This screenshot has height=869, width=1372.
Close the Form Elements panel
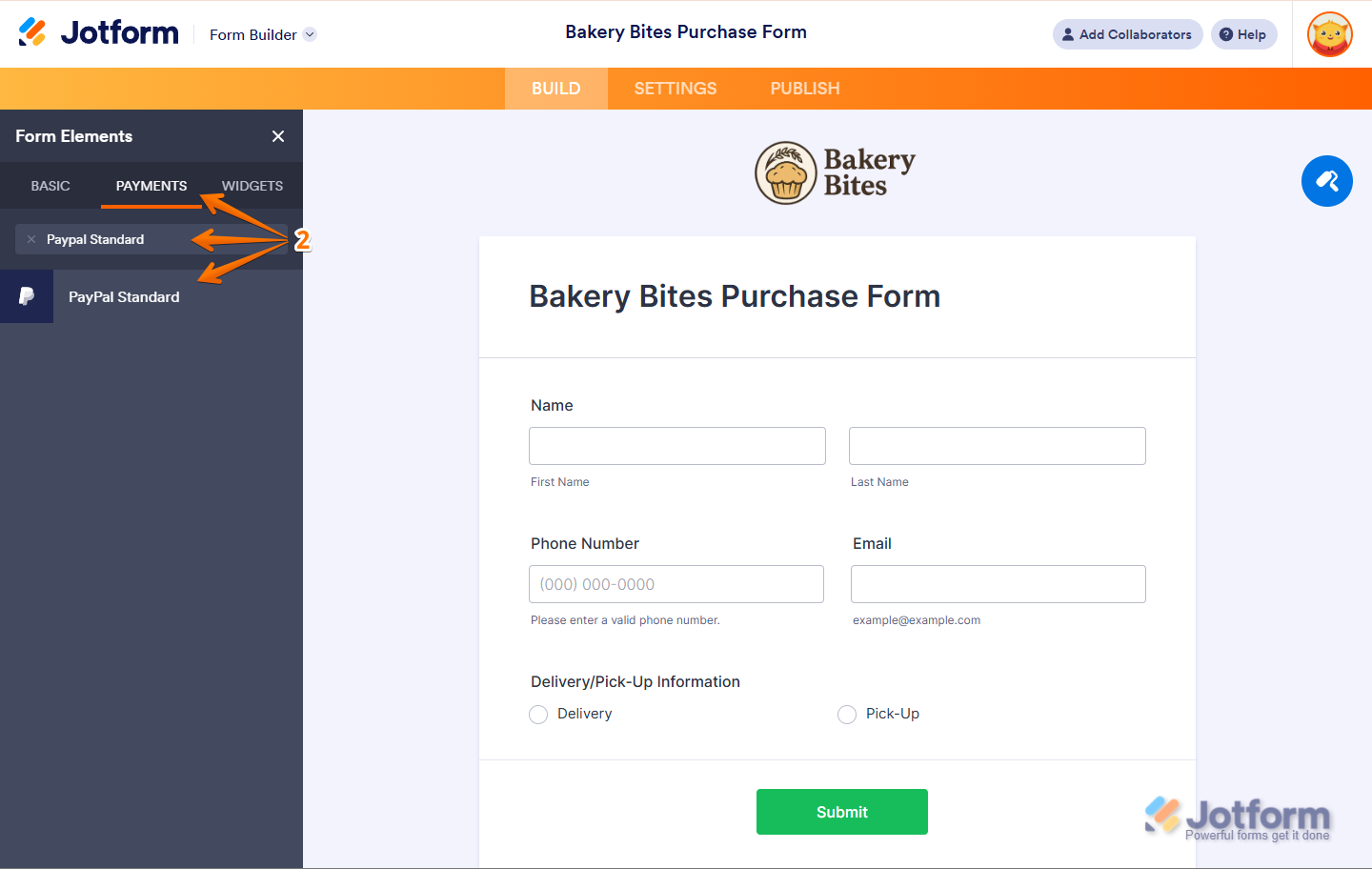pos(278,136)
